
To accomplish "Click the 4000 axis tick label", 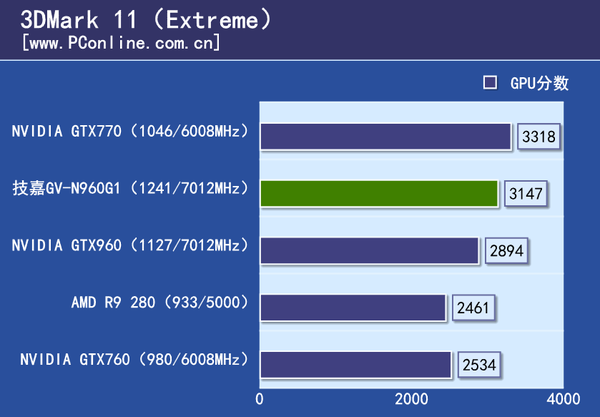I will [563, 399].
